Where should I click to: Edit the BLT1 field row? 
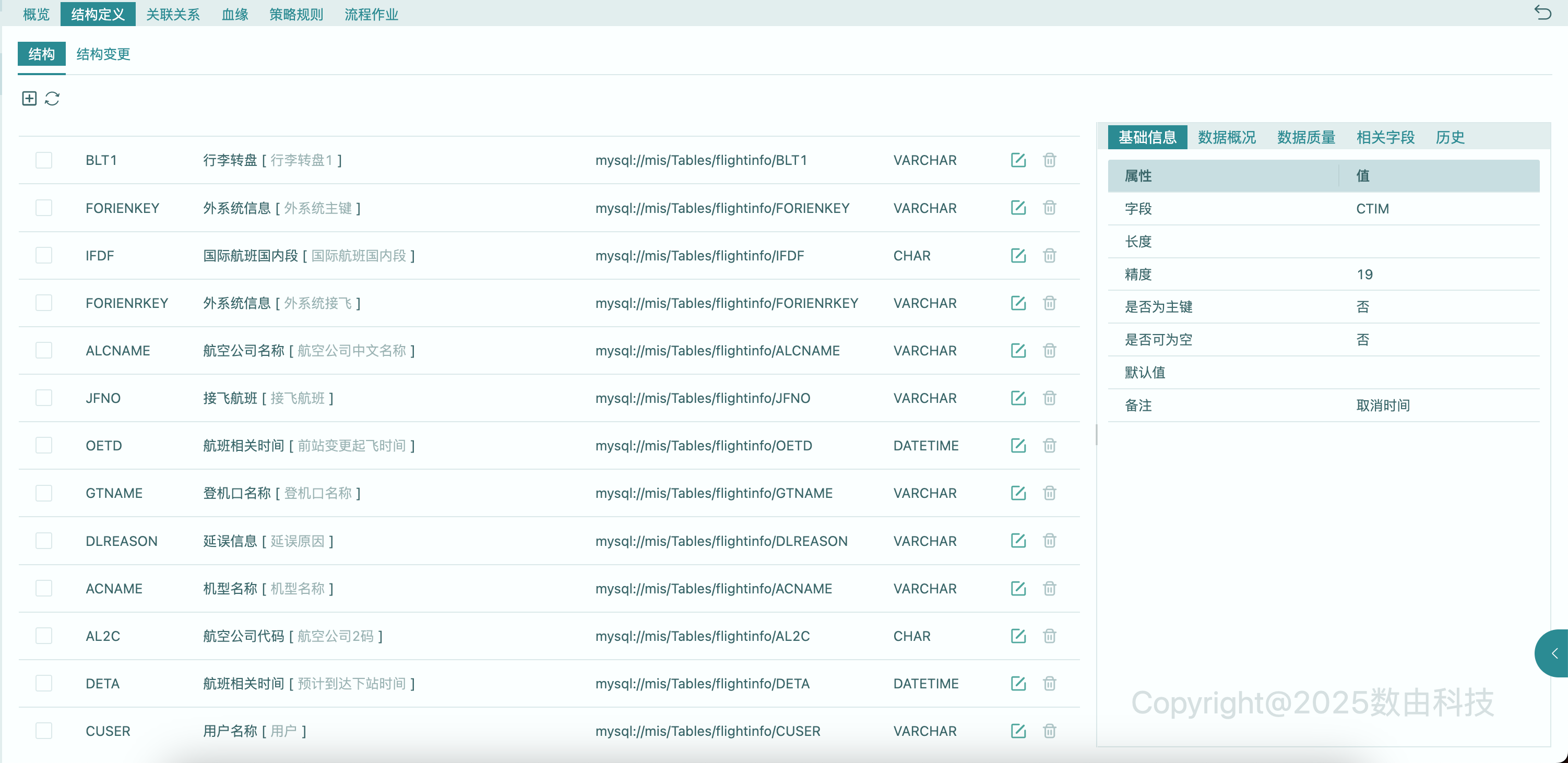[x=1018, y=160]
